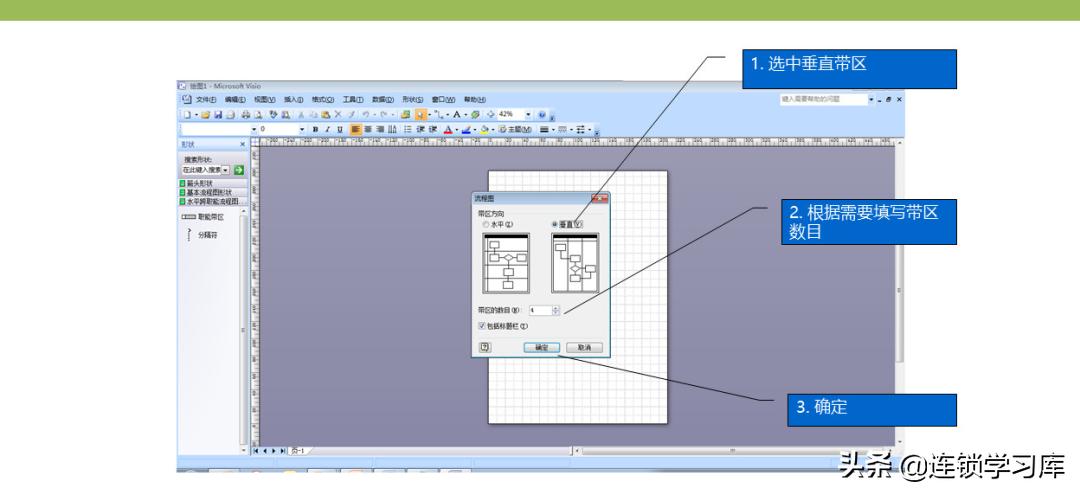Open the search shapes dropdown arrow
The image size is (1080, 495).
pos(226,170)
